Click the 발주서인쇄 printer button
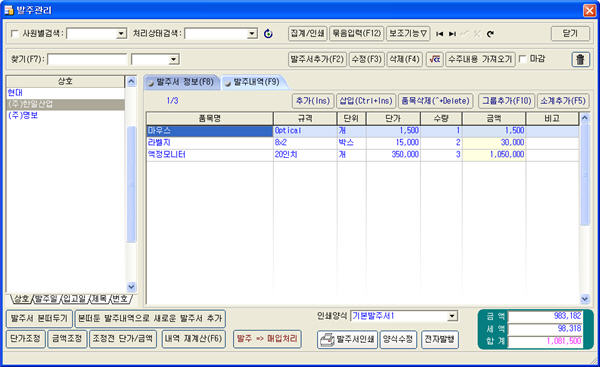 347,339
